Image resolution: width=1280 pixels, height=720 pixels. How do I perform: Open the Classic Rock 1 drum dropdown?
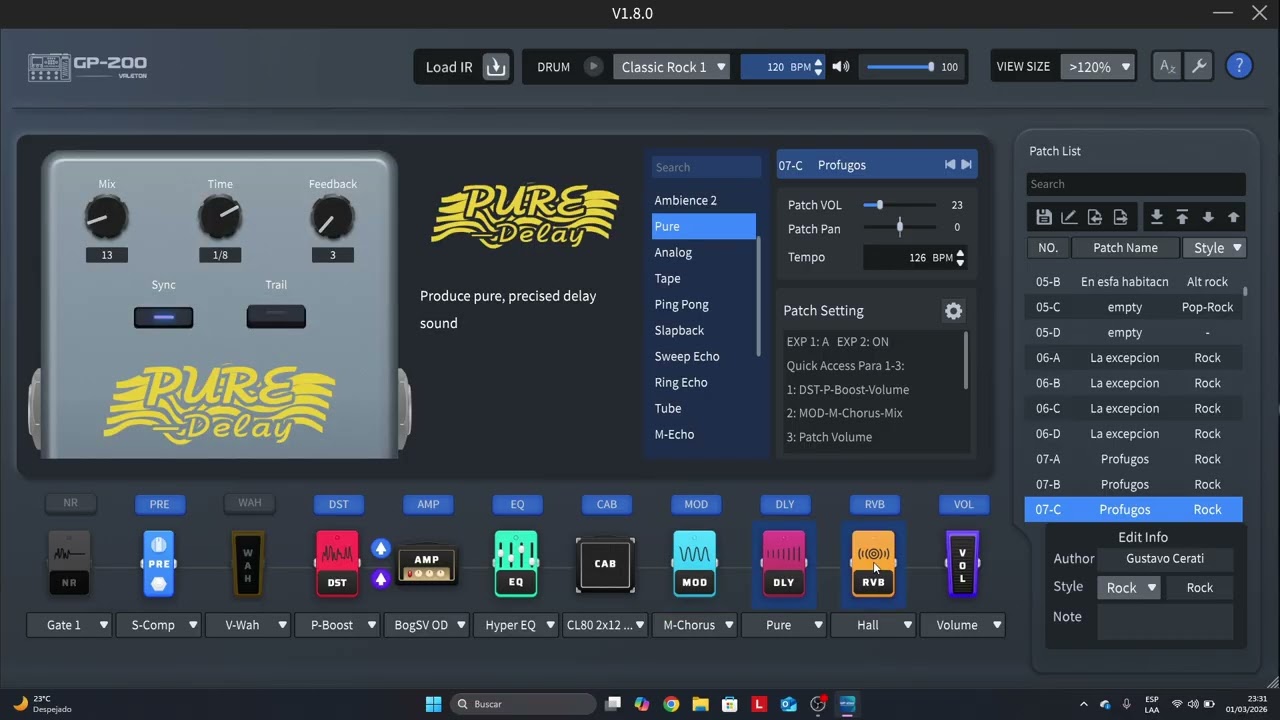(x=671, y=67)
